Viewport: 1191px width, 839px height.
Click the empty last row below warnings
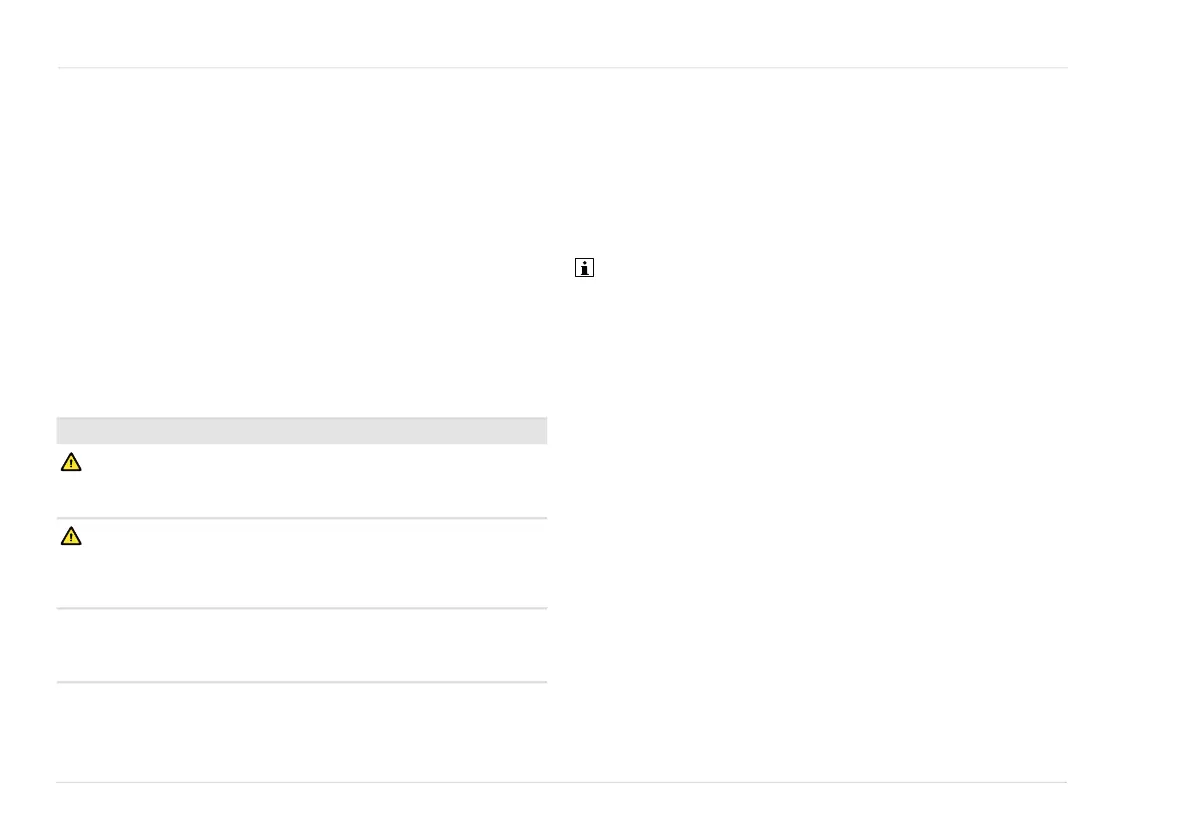tap(302, 645)
